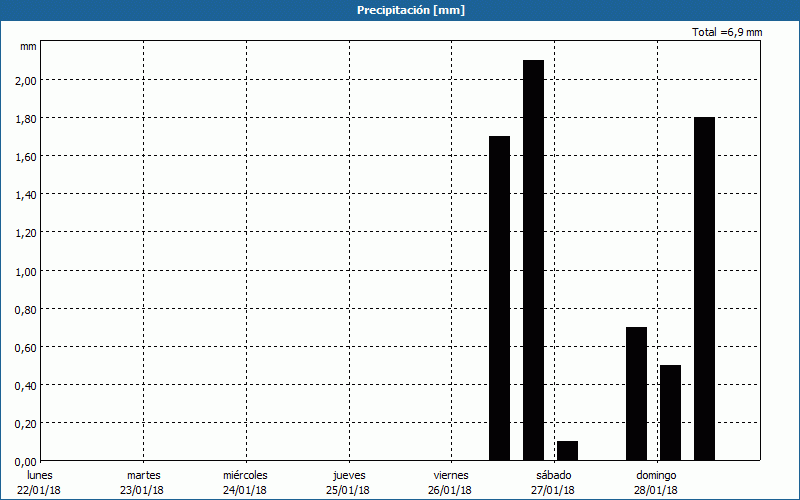
Task: Click the Precipitación [mm] chart title
Action: 410,10
